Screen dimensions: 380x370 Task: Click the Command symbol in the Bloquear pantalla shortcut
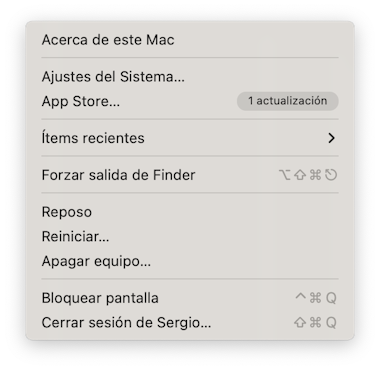click(315, 298)
